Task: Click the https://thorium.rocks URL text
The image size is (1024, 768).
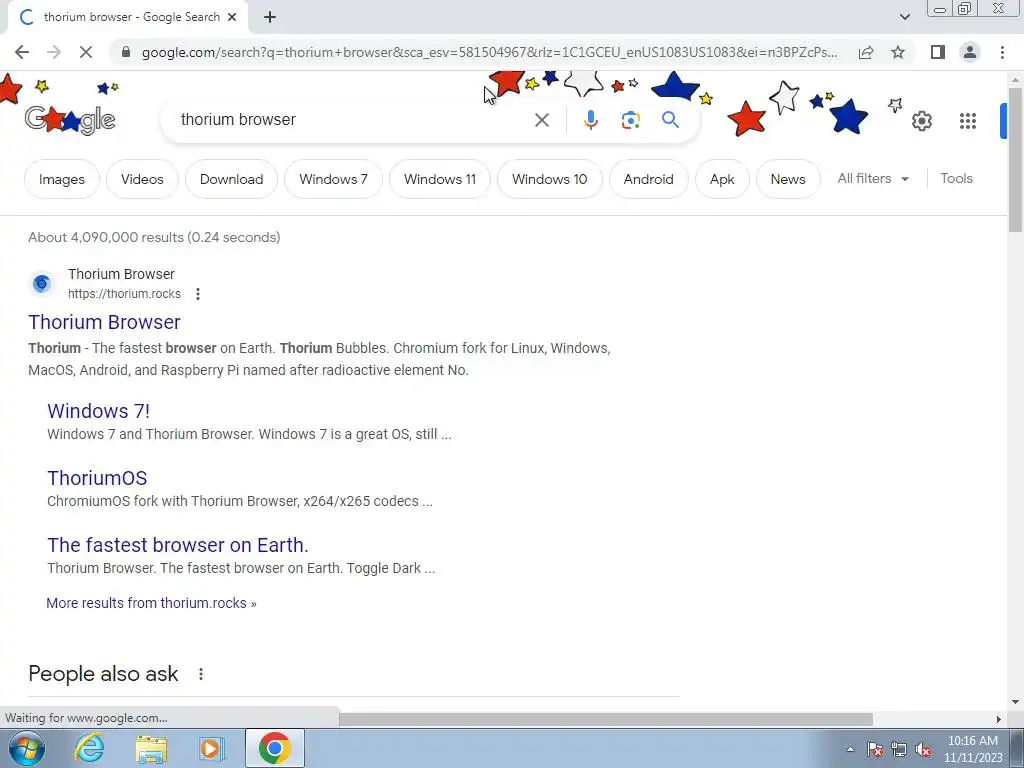Action: (124, 294)
